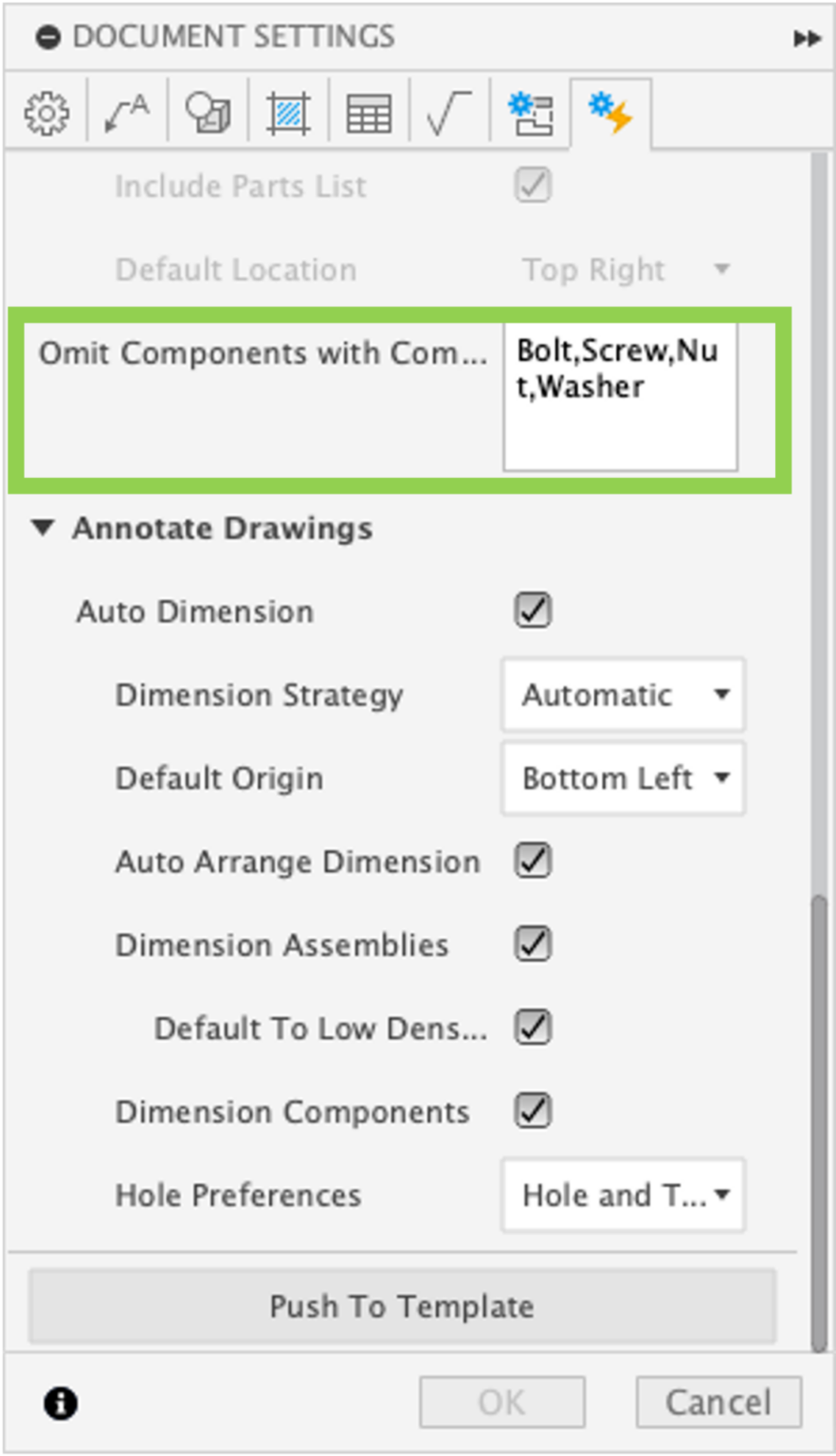This screenshot has height=1456, width=836.
Task: Open the Default Origin dropdown
Action: [x=623, y=778]
